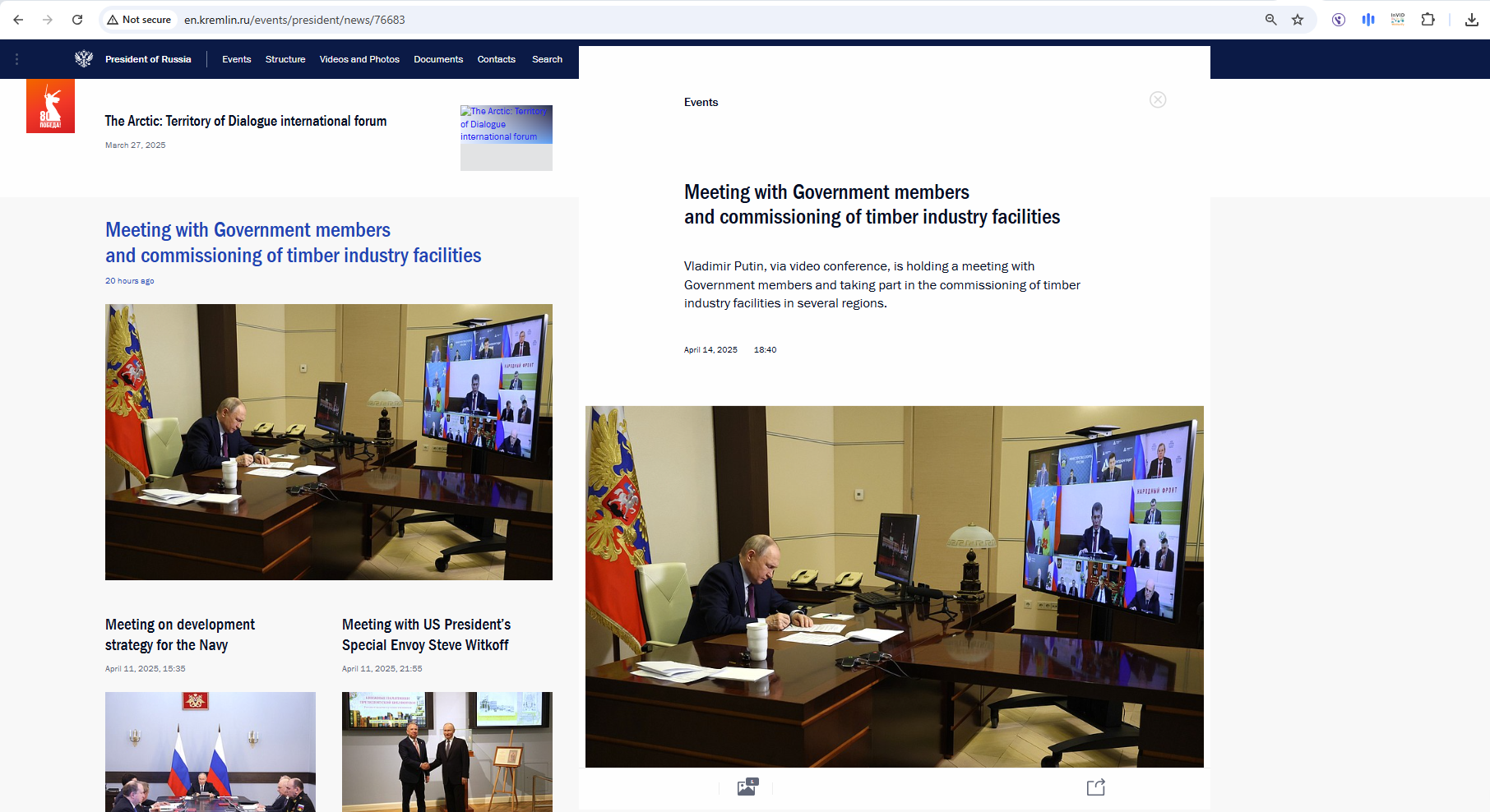Open the three-dot site menu
Screen dimensions: 1490x812
click(16, 59)
